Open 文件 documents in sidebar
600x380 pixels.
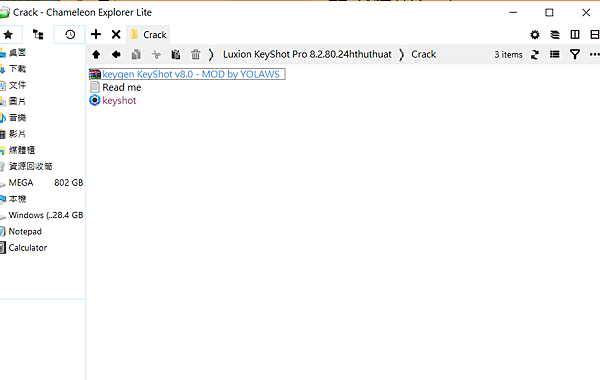(17, 85)
